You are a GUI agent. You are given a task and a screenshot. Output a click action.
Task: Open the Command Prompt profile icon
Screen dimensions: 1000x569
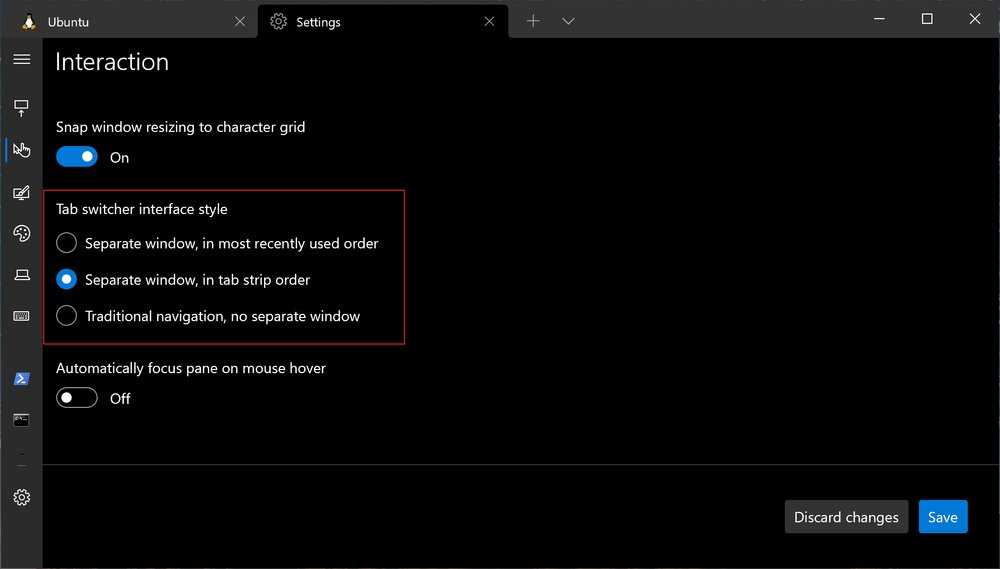pyautogui.click(x=21, y=420)
